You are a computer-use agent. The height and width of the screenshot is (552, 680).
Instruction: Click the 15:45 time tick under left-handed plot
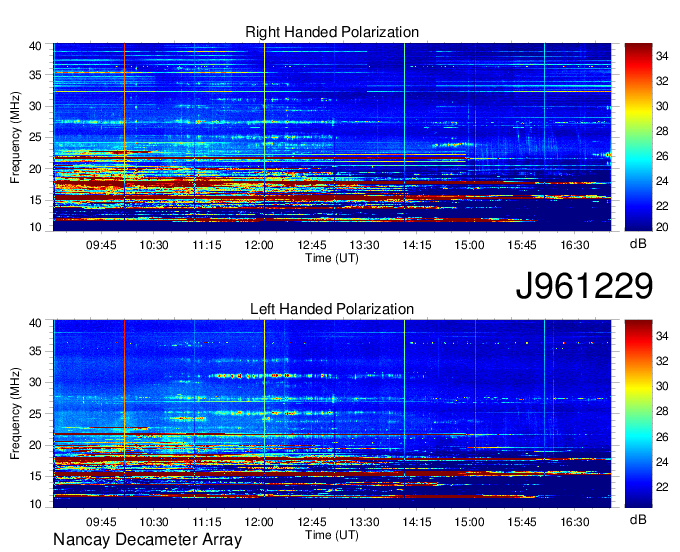(522, 522)
